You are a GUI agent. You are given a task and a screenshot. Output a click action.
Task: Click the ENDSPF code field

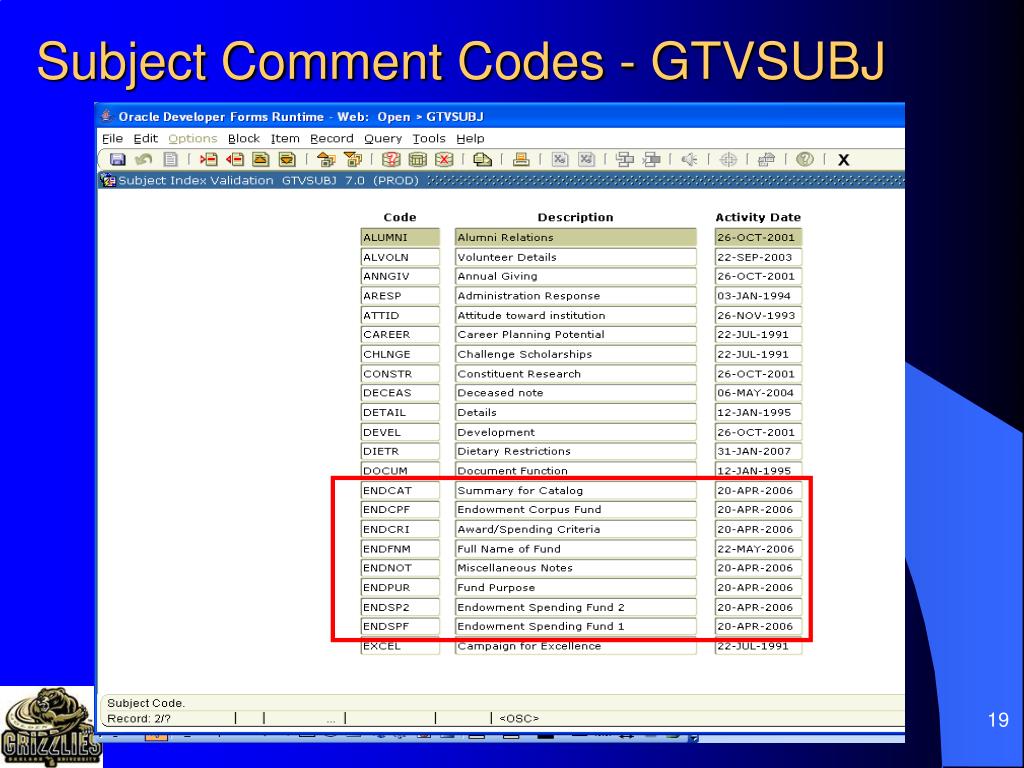click(400, 626)
